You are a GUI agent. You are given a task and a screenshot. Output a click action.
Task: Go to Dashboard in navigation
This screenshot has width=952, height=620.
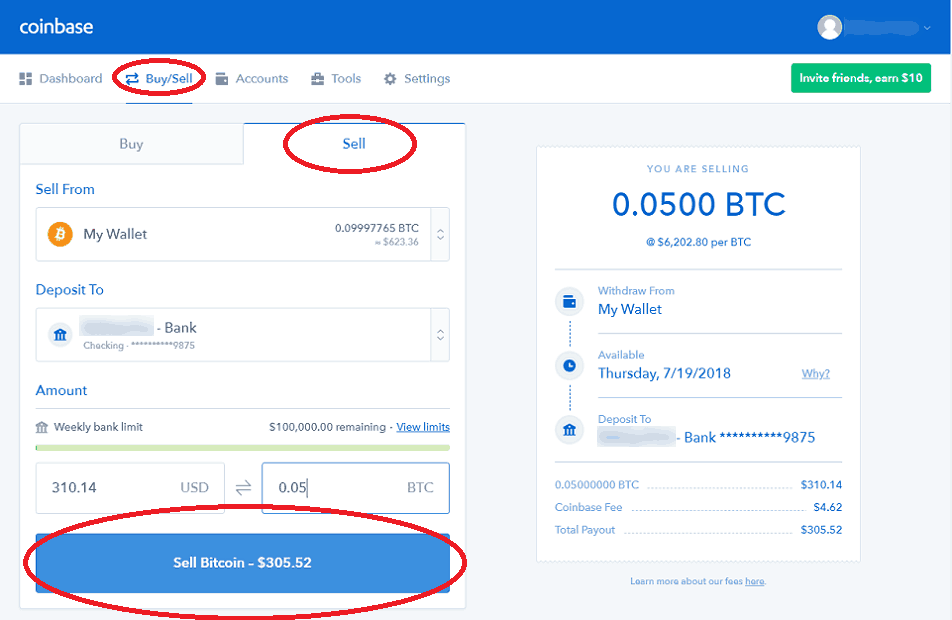(61, 79)
